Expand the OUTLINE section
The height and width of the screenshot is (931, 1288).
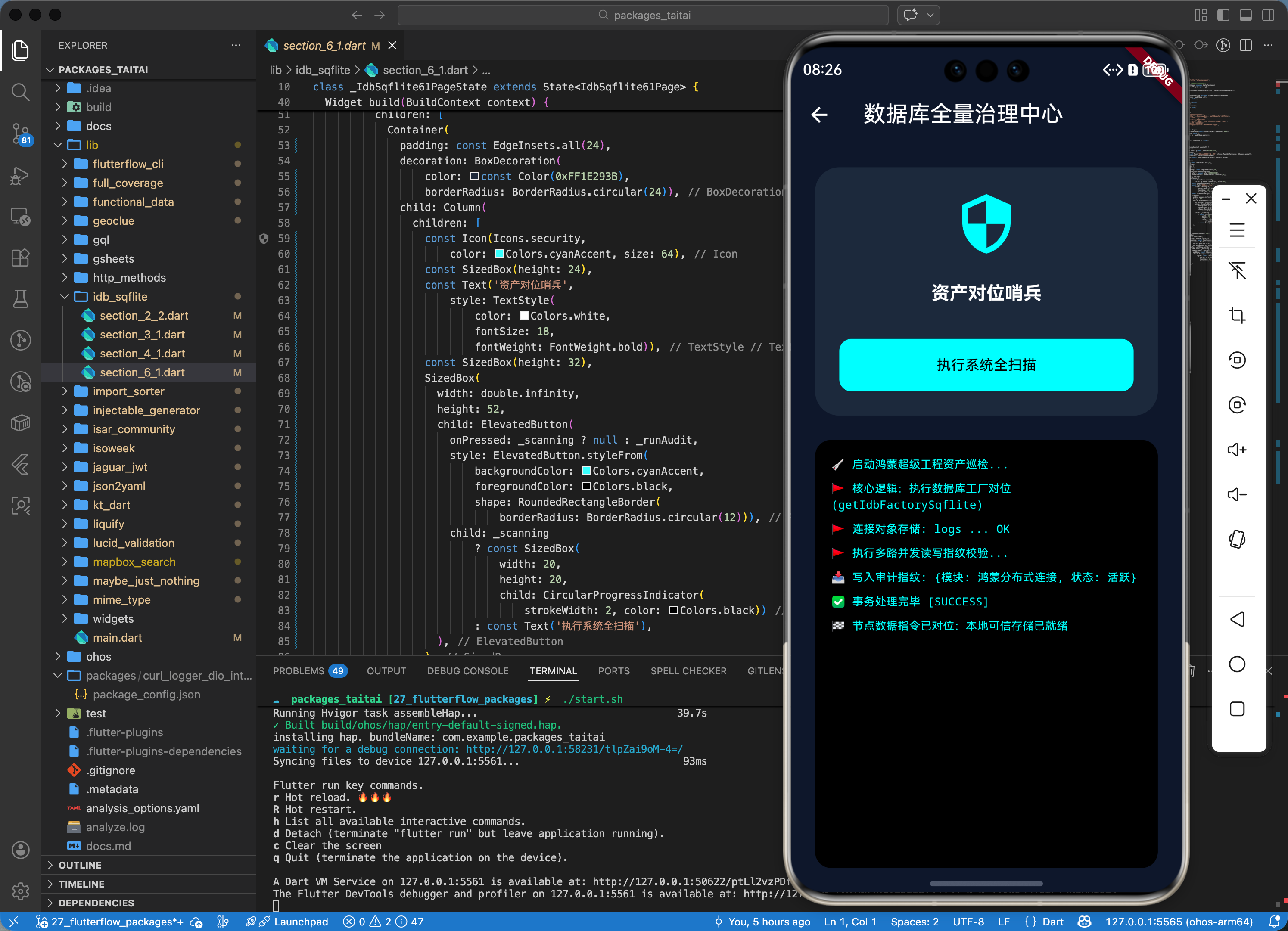click(80, 865)
